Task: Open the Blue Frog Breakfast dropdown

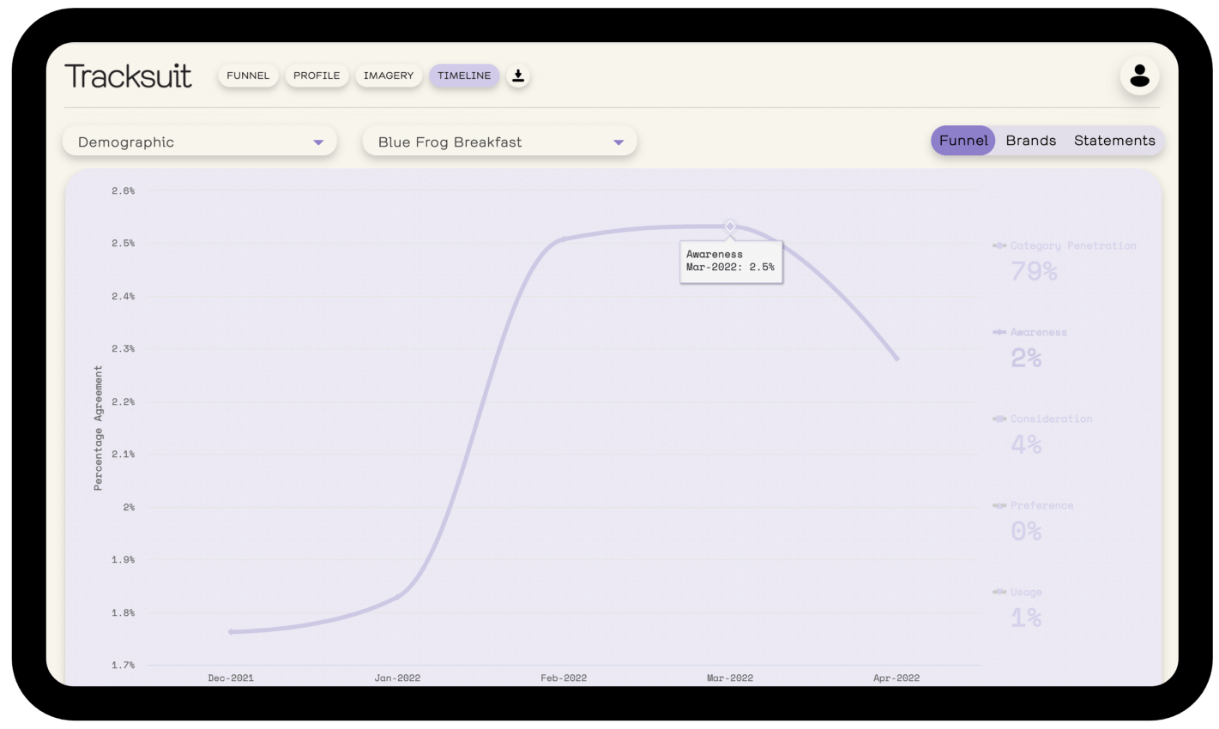Action: [500, 142]
